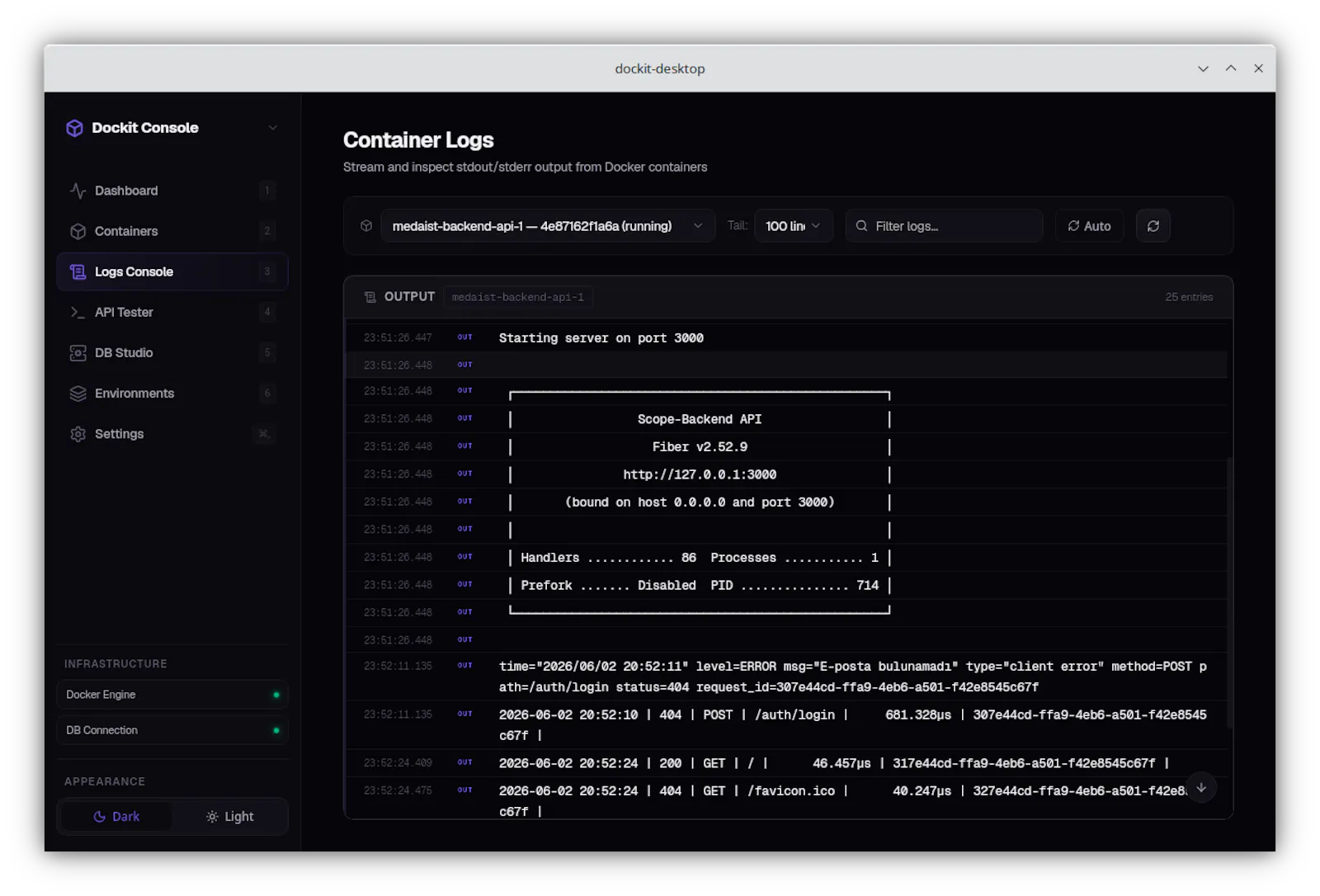The width and height of the screenshot is (1320, 896).
Task: Click the sun icon in Light button
Action: pos(212,816)
